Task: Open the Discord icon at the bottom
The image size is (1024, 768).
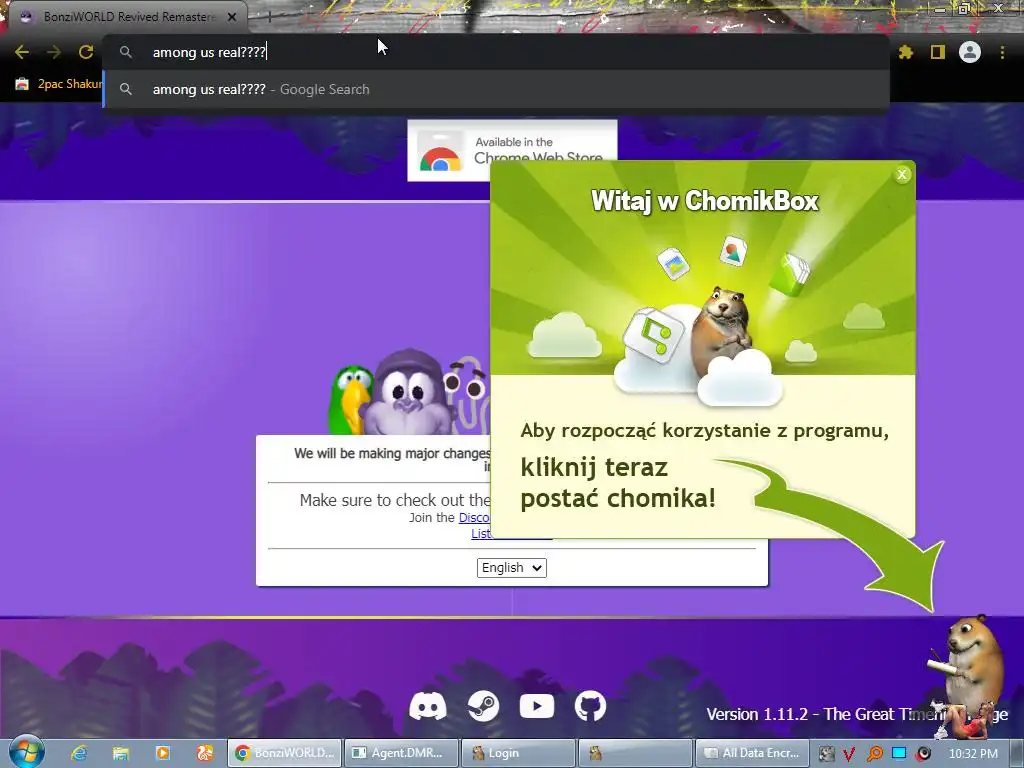Action: [428, 707]
